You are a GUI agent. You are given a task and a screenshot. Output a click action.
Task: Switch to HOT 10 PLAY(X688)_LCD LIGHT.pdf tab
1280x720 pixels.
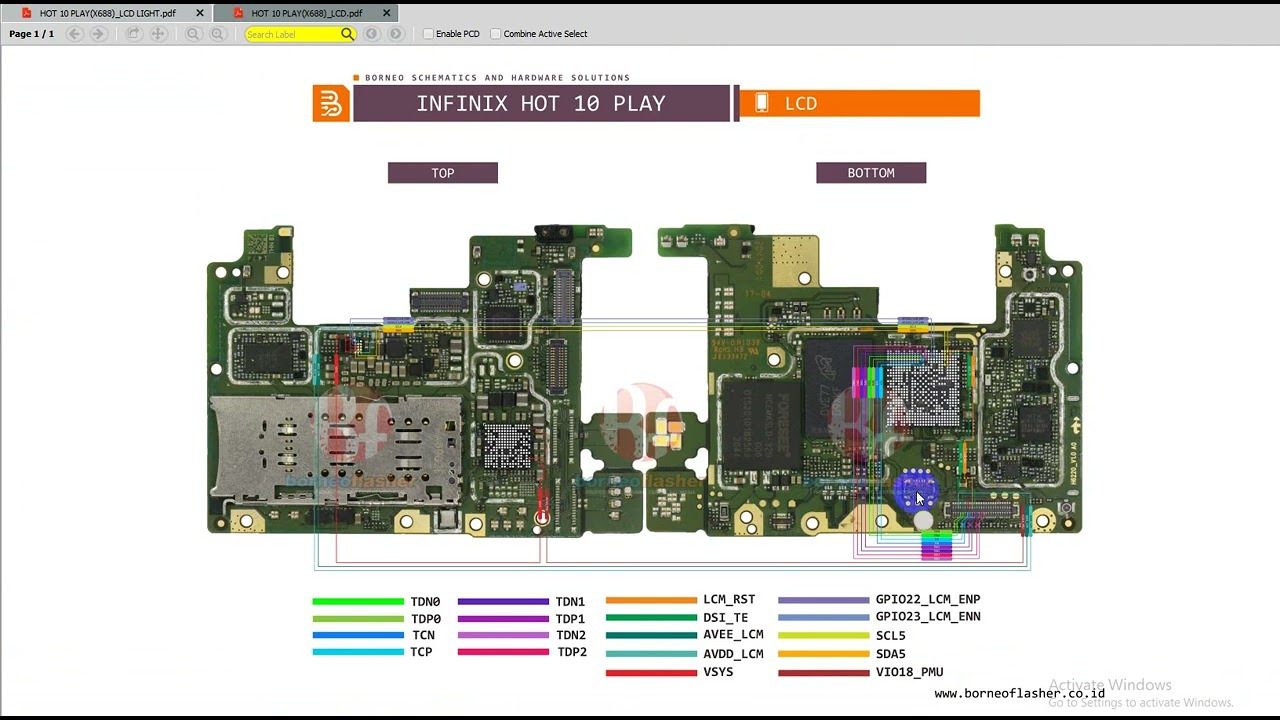coord(107,13)
